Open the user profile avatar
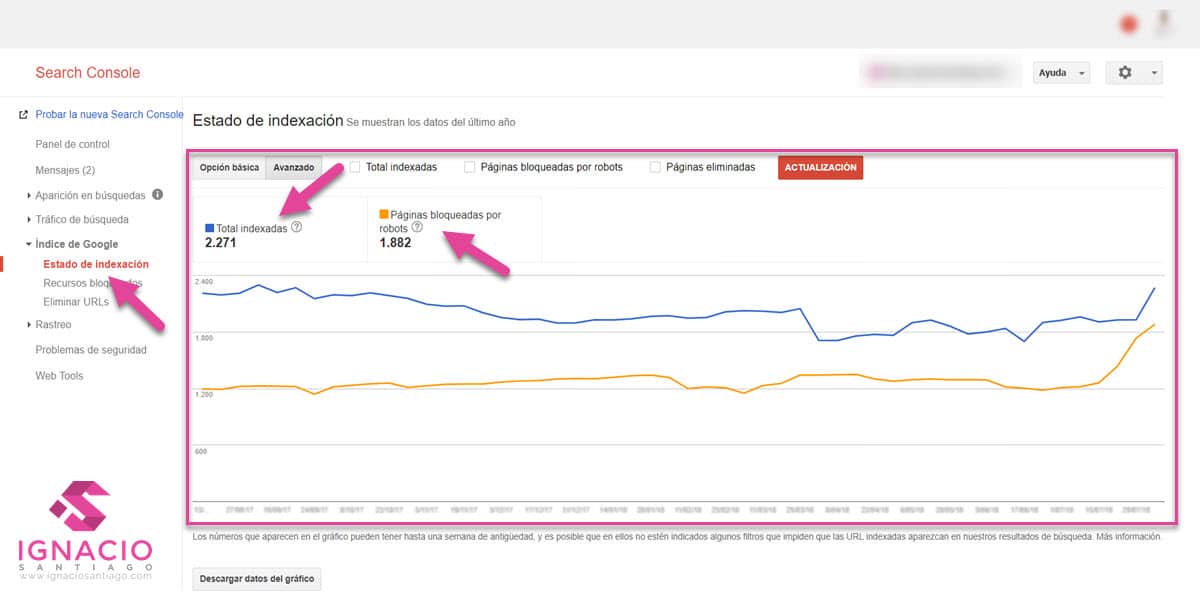The height and width of the screenshot is (600, 1200). coord(1164,22)
